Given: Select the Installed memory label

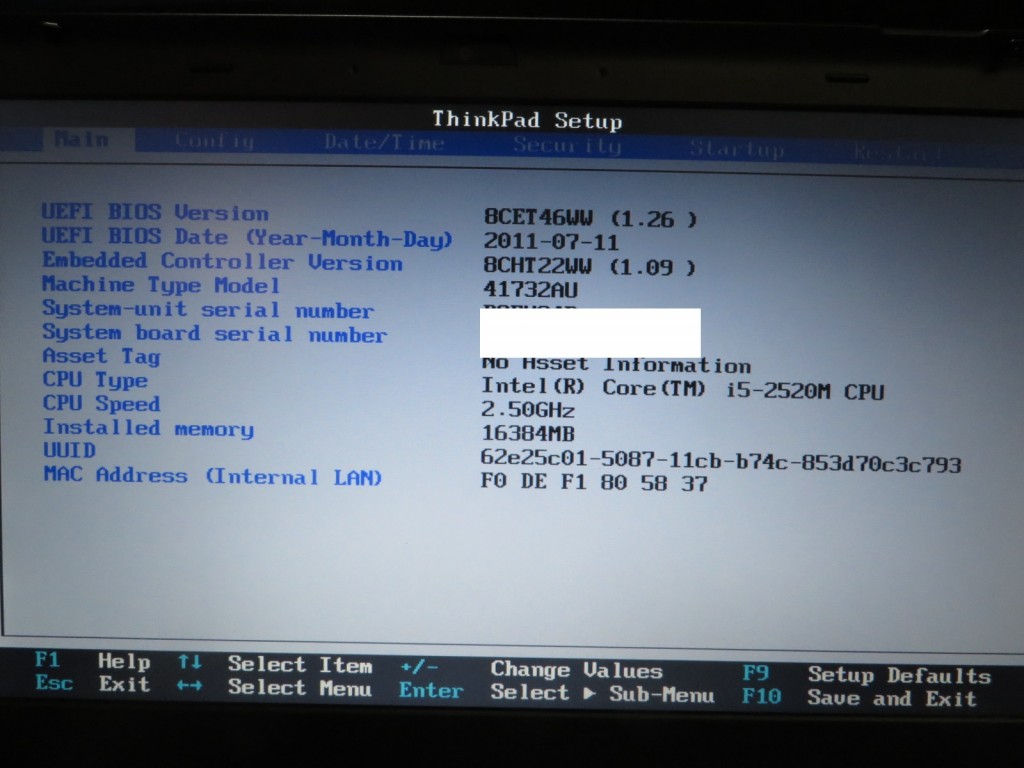Looking at the screenshot, I should [148, 428].
